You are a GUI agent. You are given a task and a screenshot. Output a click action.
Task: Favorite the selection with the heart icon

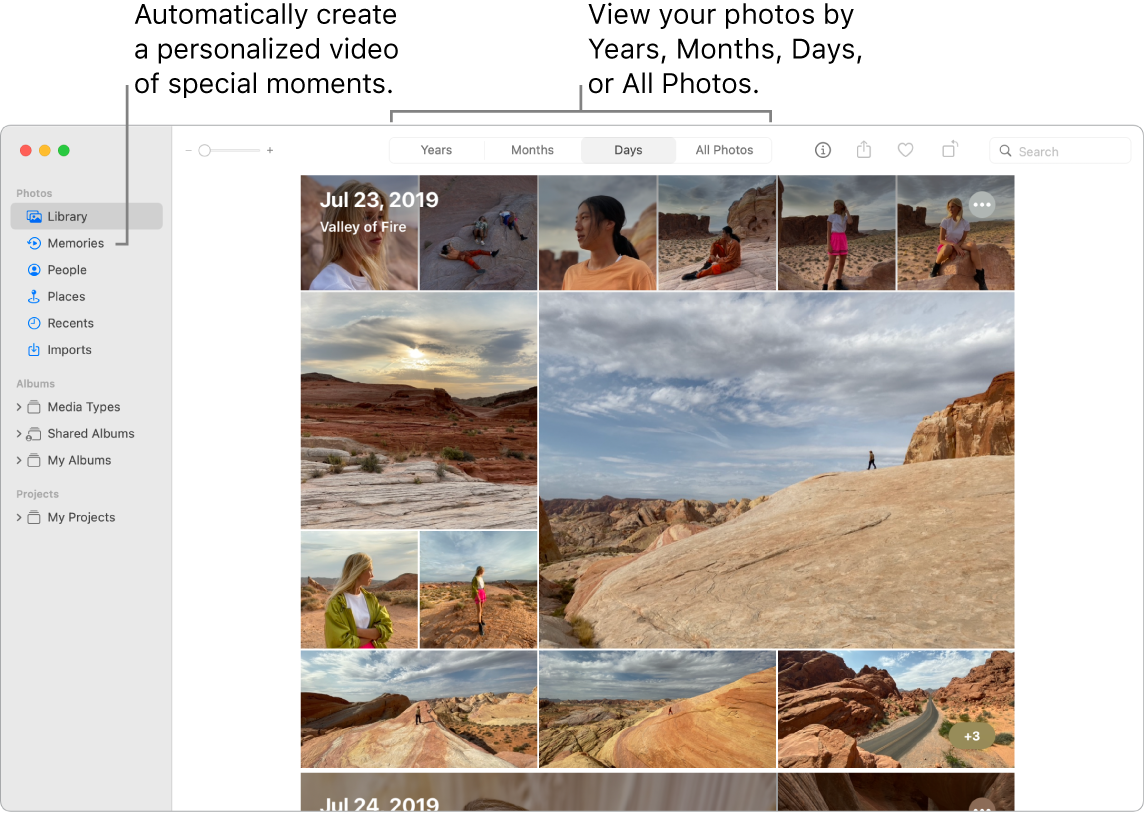(x=905, y=150)
